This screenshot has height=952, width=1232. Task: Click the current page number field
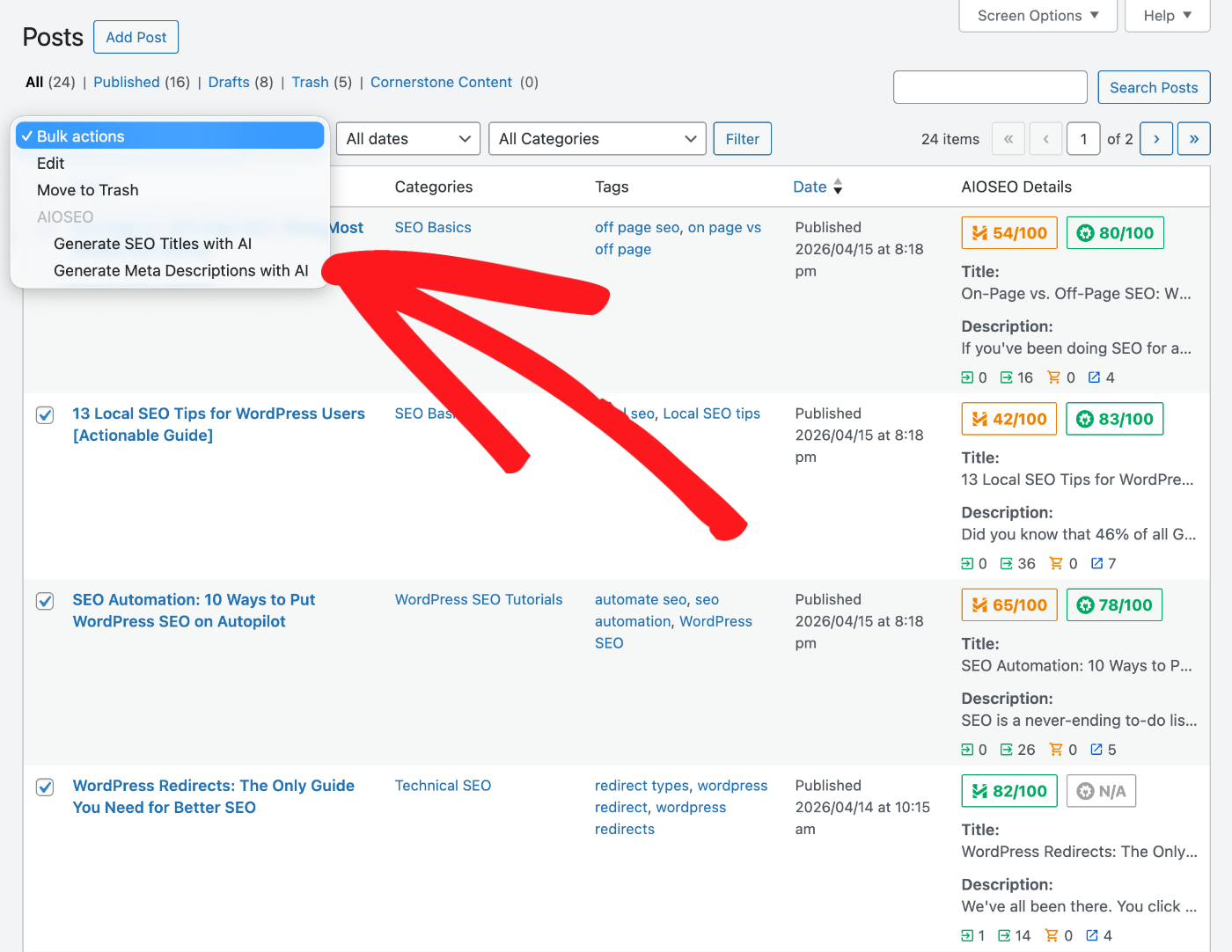click(x=1083, y=138)
